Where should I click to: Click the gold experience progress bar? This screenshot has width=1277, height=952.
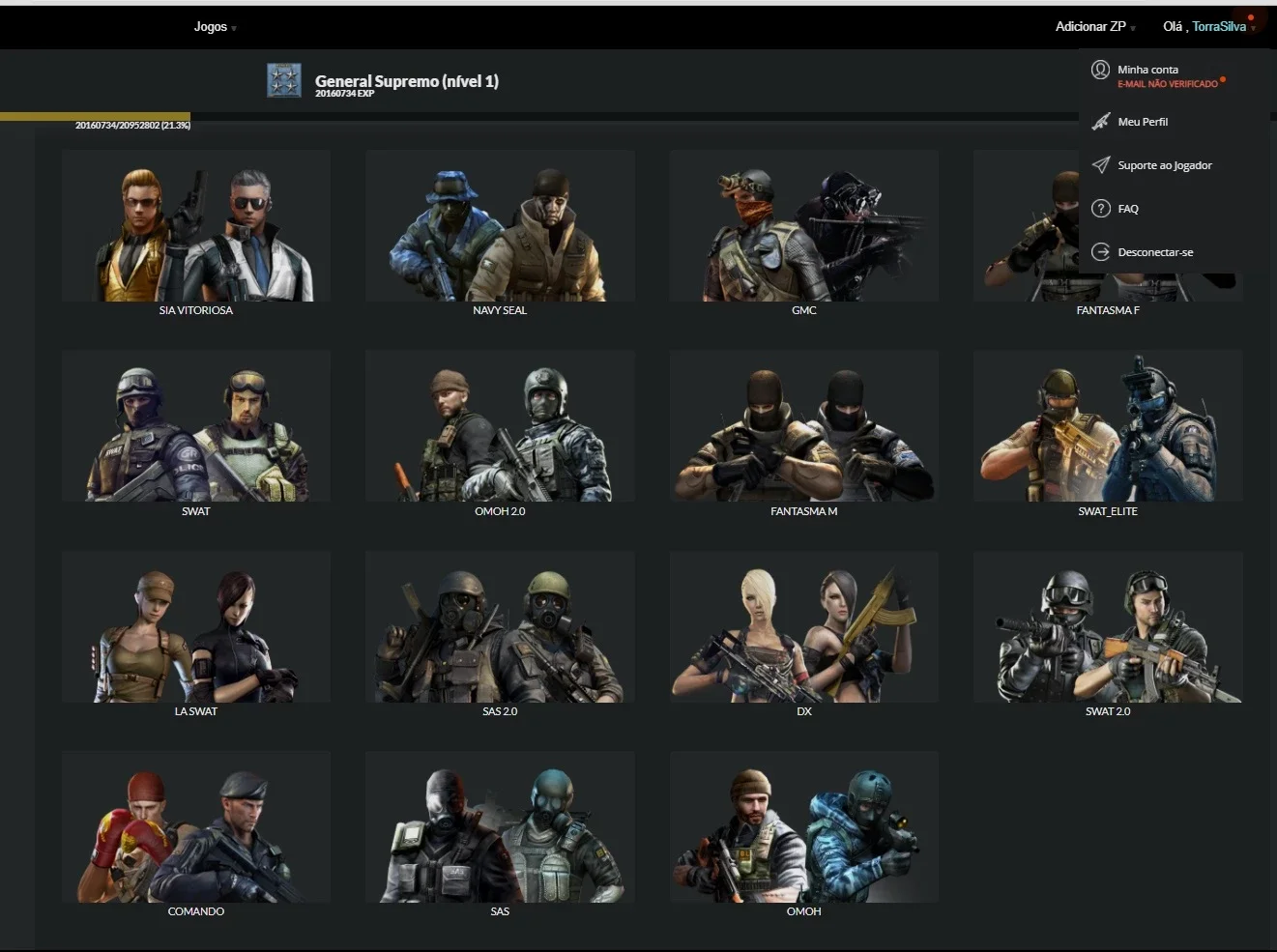click(96, 116)
